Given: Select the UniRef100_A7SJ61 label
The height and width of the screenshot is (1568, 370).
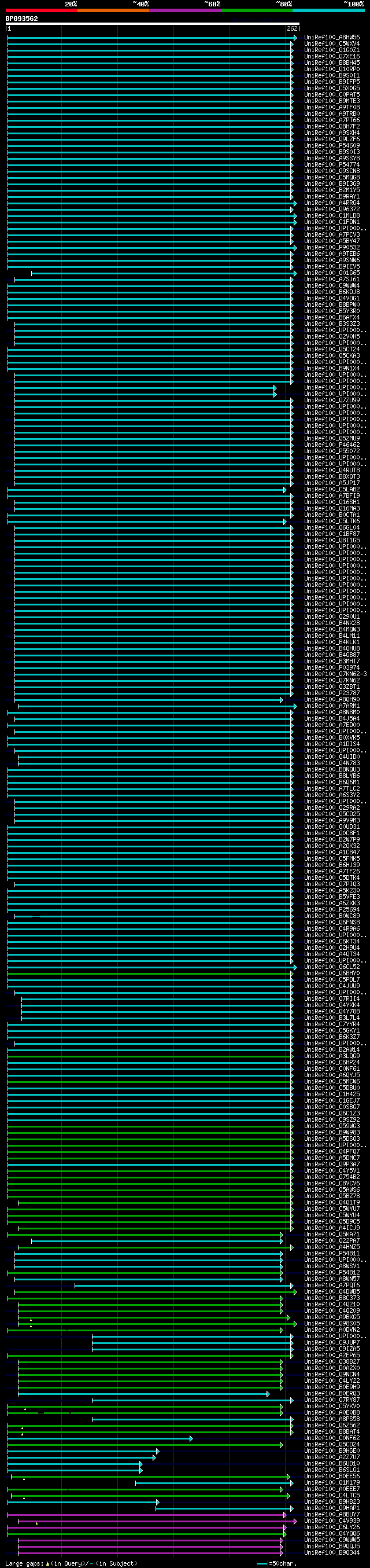Looking at the screenshot, I should [x=332, y=280].
